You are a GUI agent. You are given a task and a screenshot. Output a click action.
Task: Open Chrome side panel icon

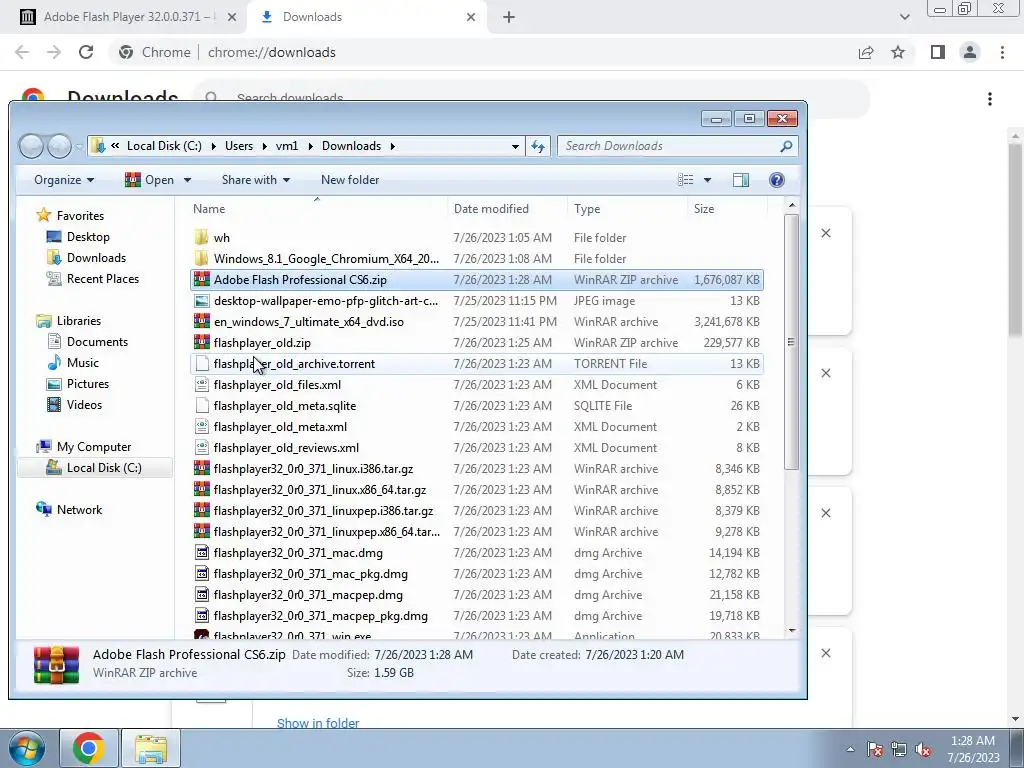pyautogui.click(x=938, y=52)
